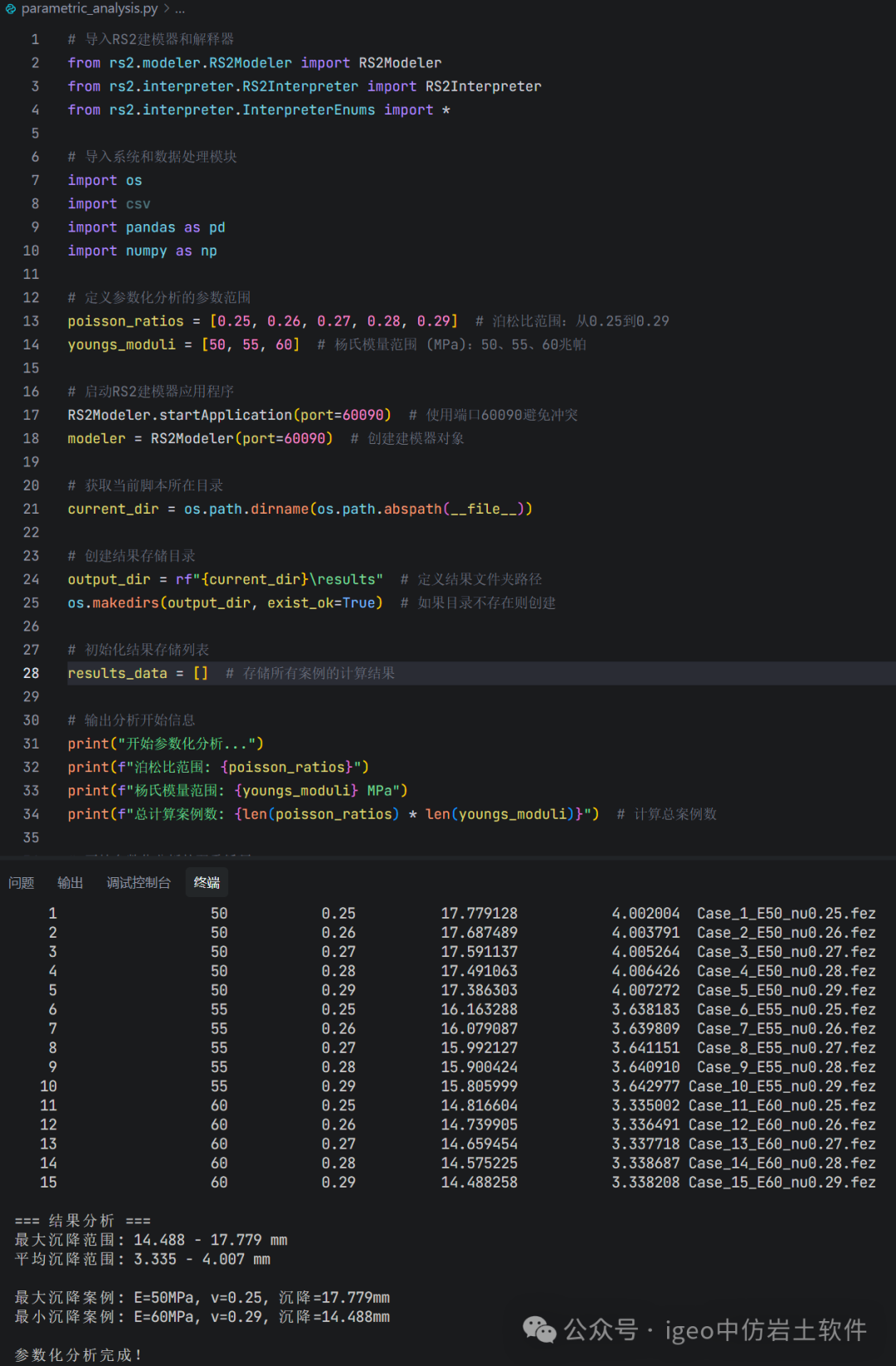Click line number 17 in the gutter
896x1366 pixels.
31,415
